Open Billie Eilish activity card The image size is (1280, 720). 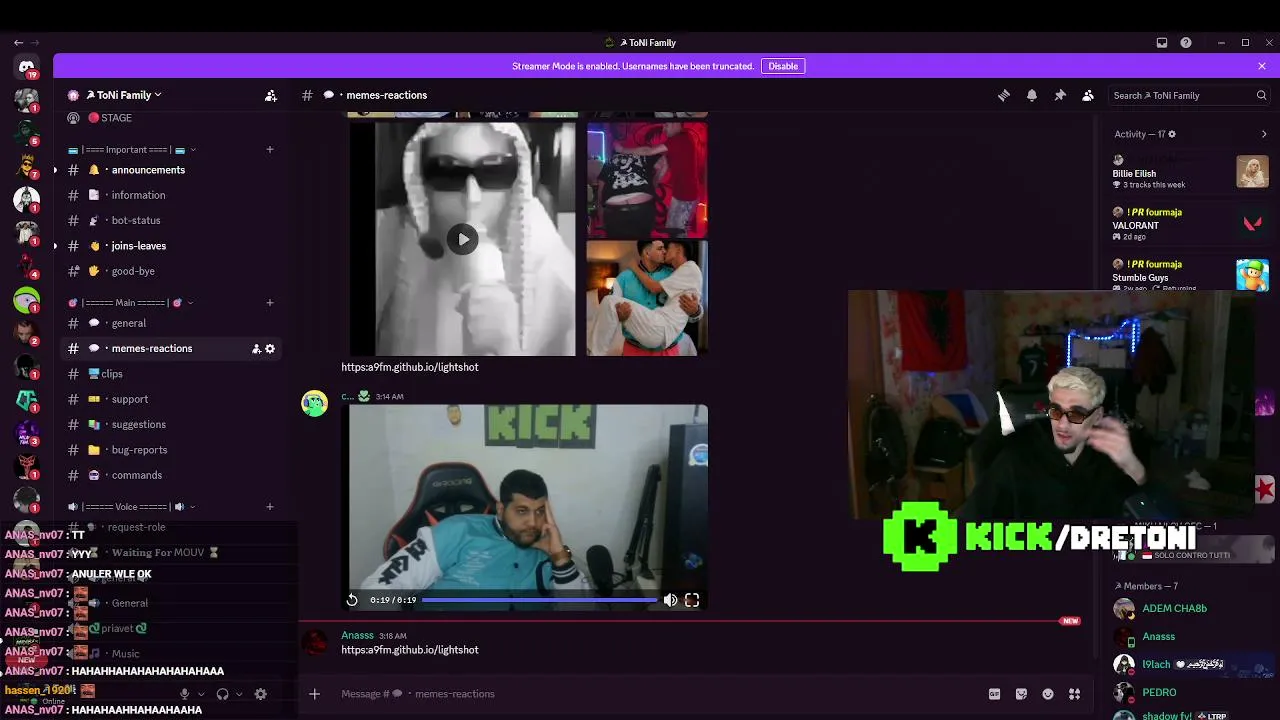(x=1190, y=172)
